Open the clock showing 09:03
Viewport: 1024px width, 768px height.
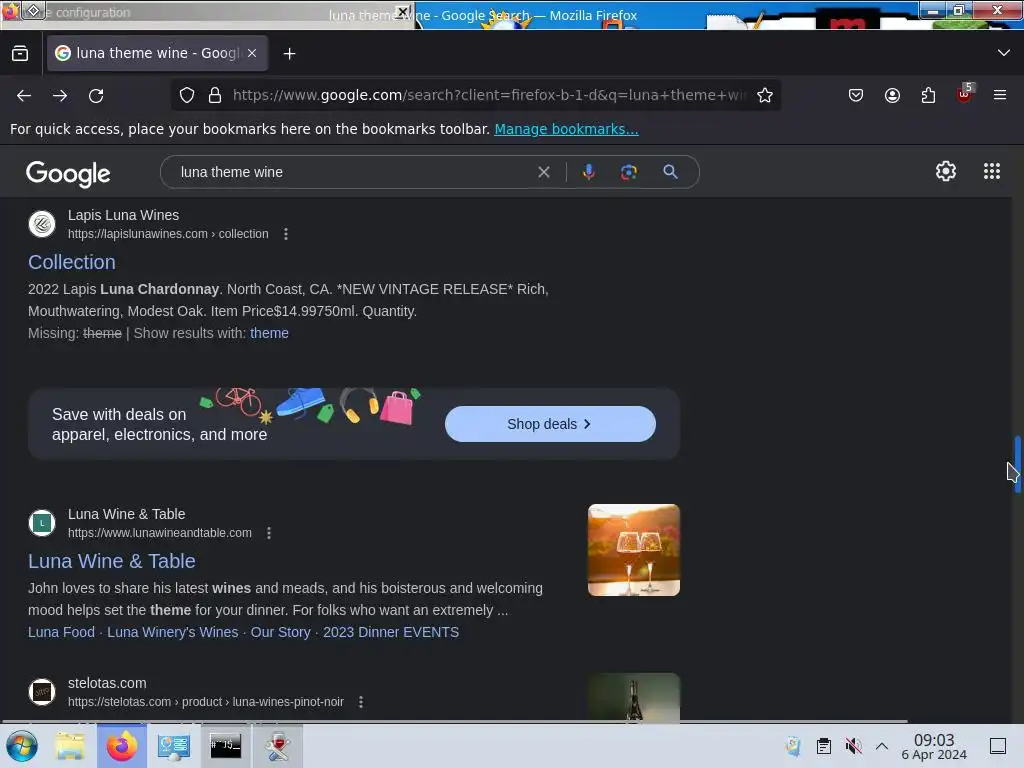coord(934,746)
